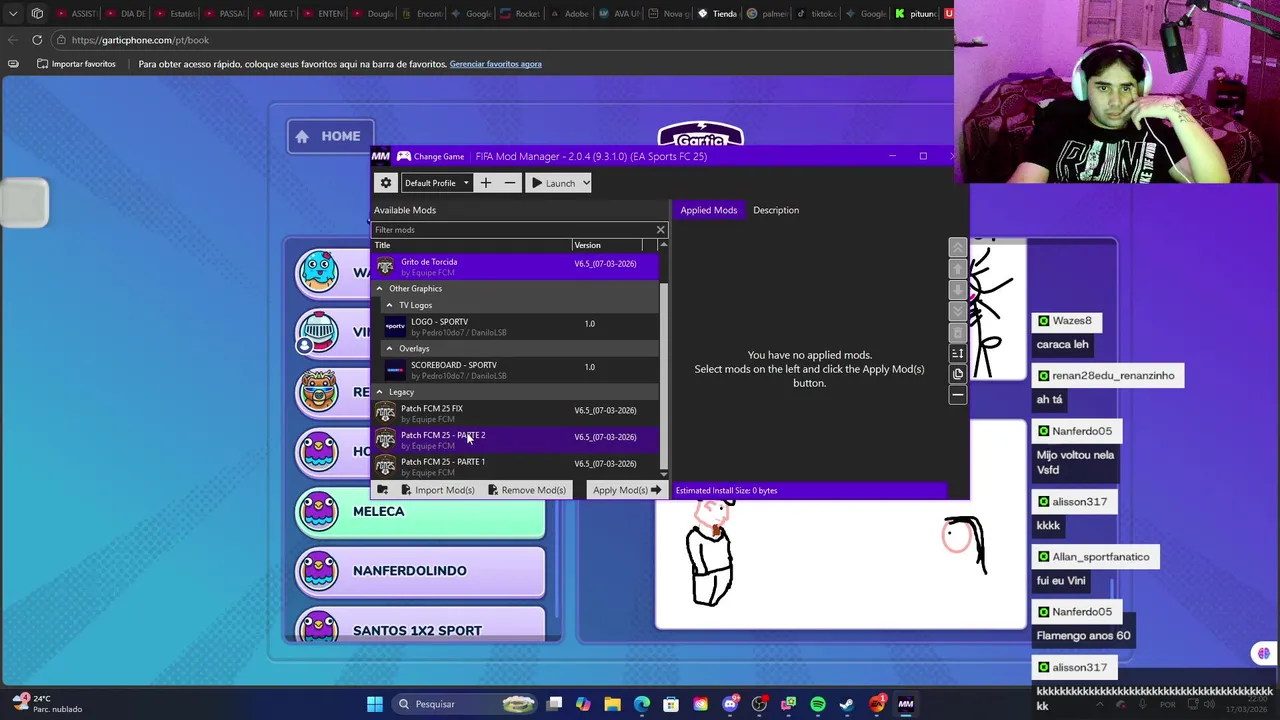Add a new profile with plus button
Screen dimensions: 1280x720
coord(485,183)
